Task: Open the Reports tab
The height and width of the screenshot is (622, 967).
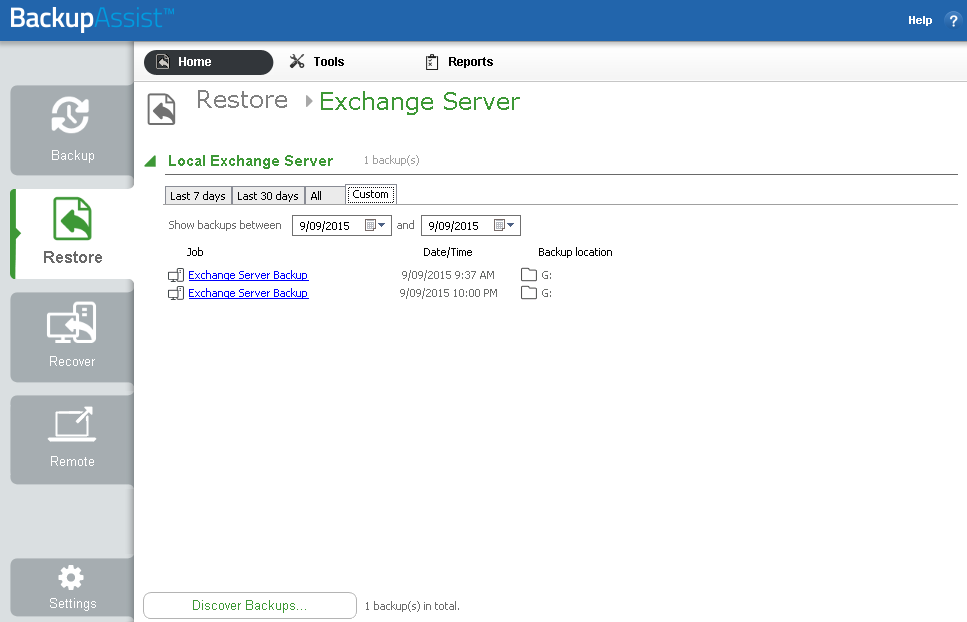Action: [459, 62]
